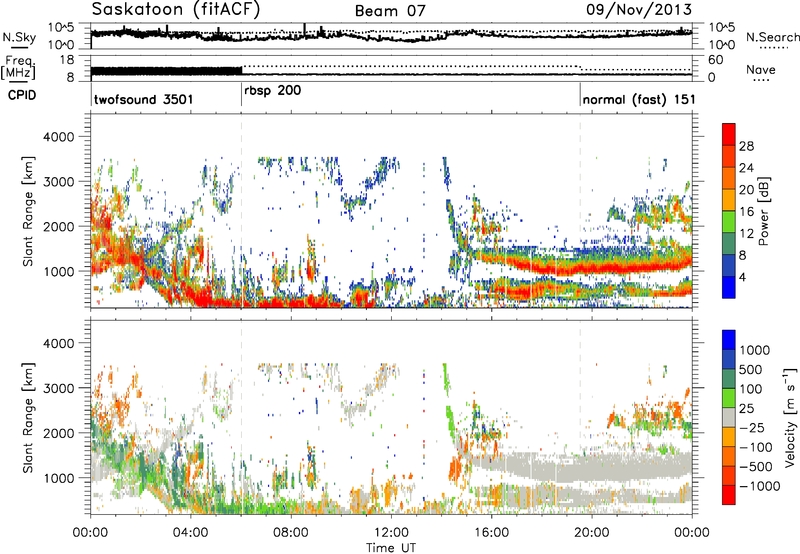The height and width of the screenshot is (554, 800).
Task: Click the "Time UT" axis title
Action: pyautogui.click(x=391, y=548)
